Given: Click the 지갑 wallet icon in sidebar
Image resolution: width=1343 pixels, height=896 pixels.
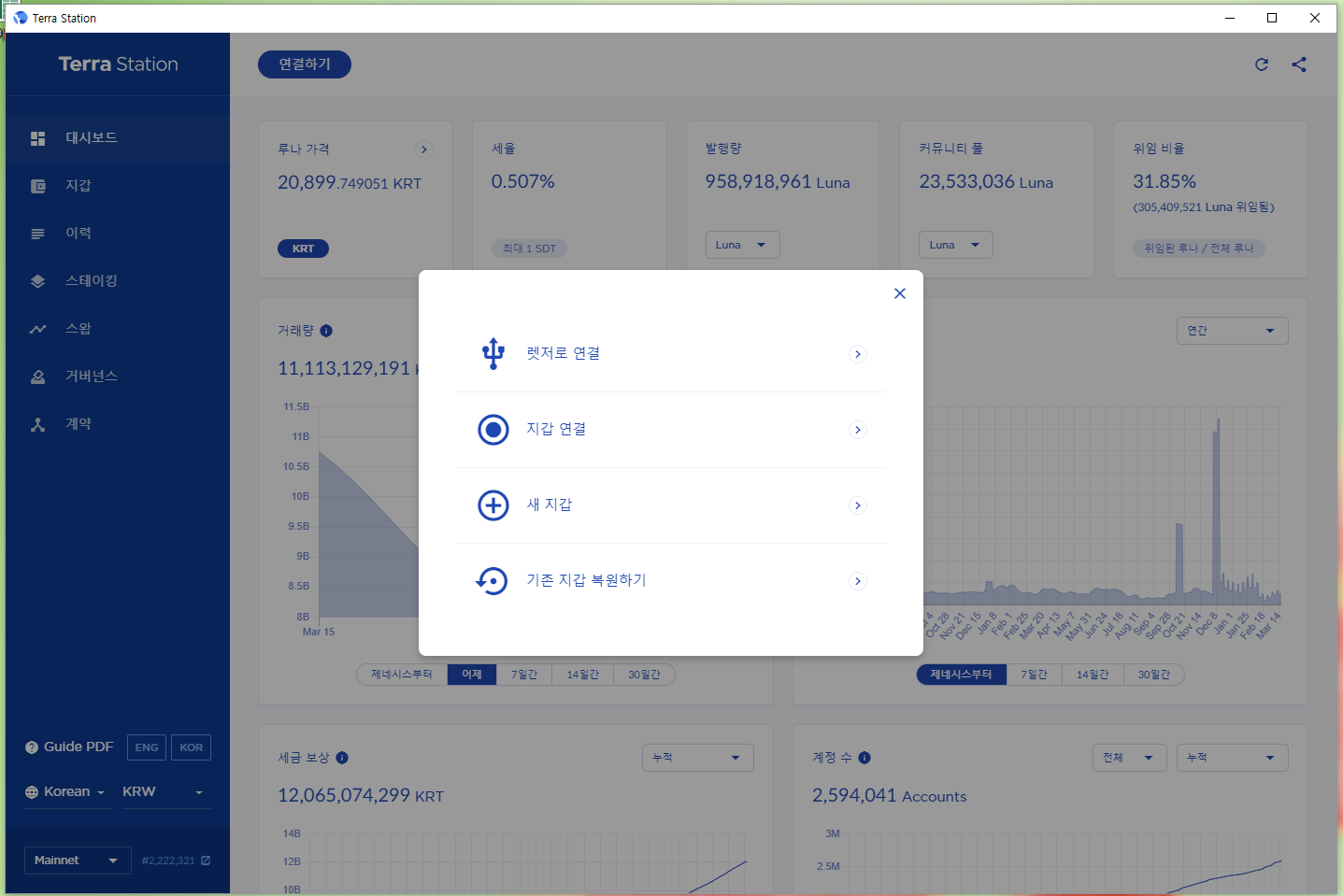Looking at the screenshot, I should pos(38,186).
